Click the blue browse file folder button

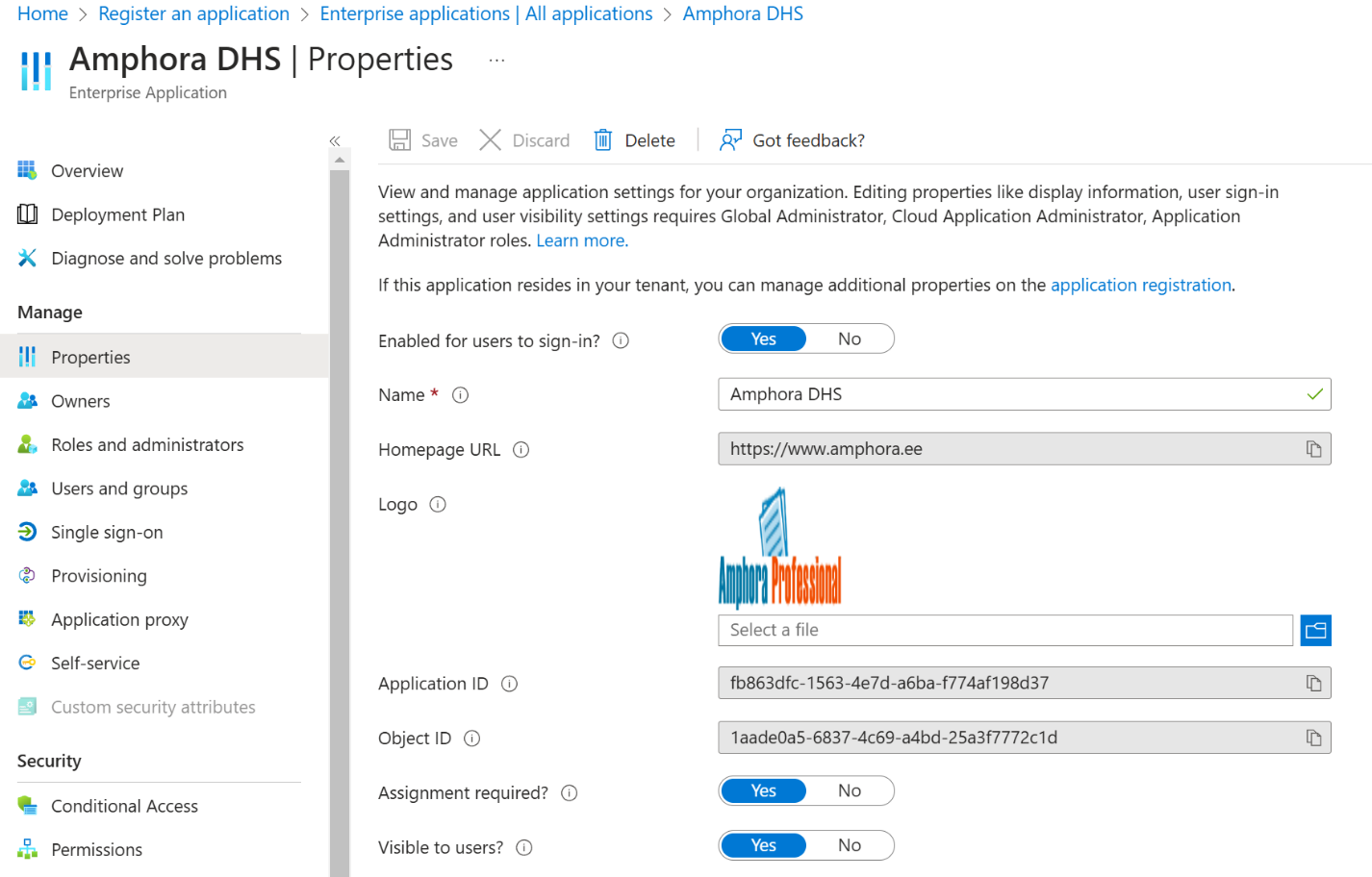pos(1316,631)
